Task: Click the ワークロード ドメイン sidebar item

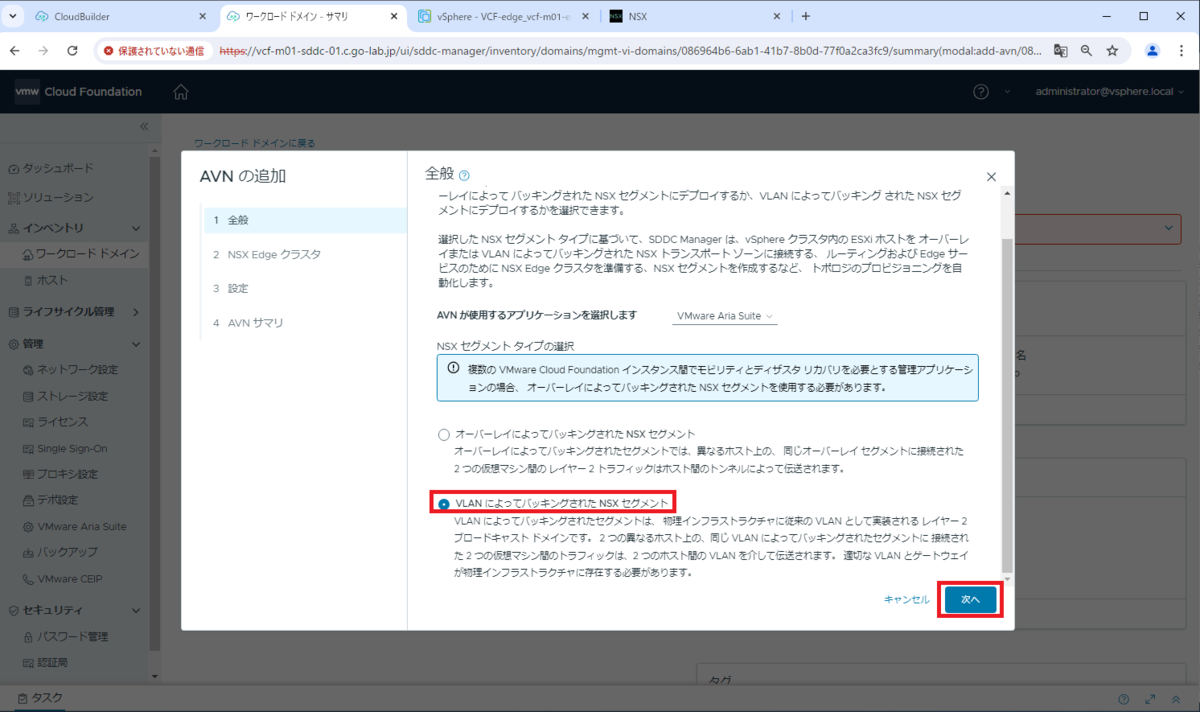Action: point(79,254)
